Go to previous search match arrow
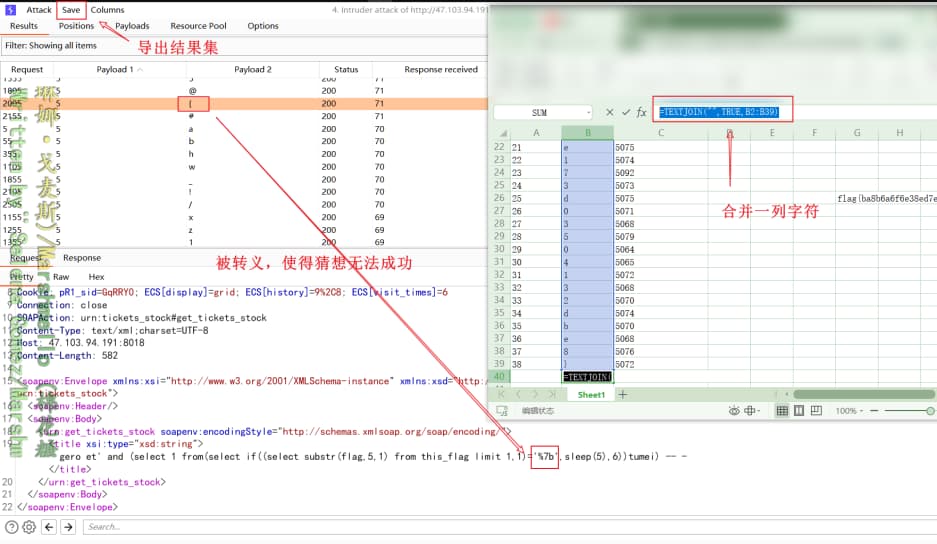937x544 pixels. [49, 527]
